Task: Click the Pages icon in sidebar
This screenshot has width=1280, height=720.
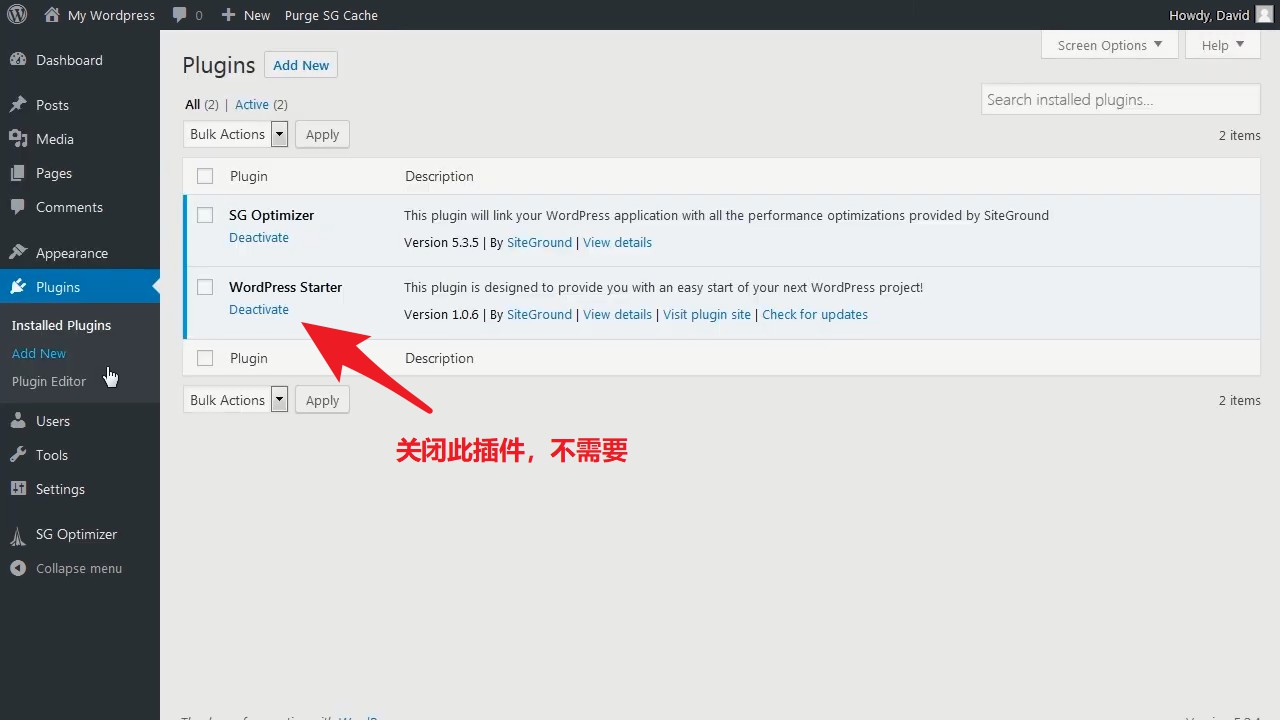Action: click(18, 173)
